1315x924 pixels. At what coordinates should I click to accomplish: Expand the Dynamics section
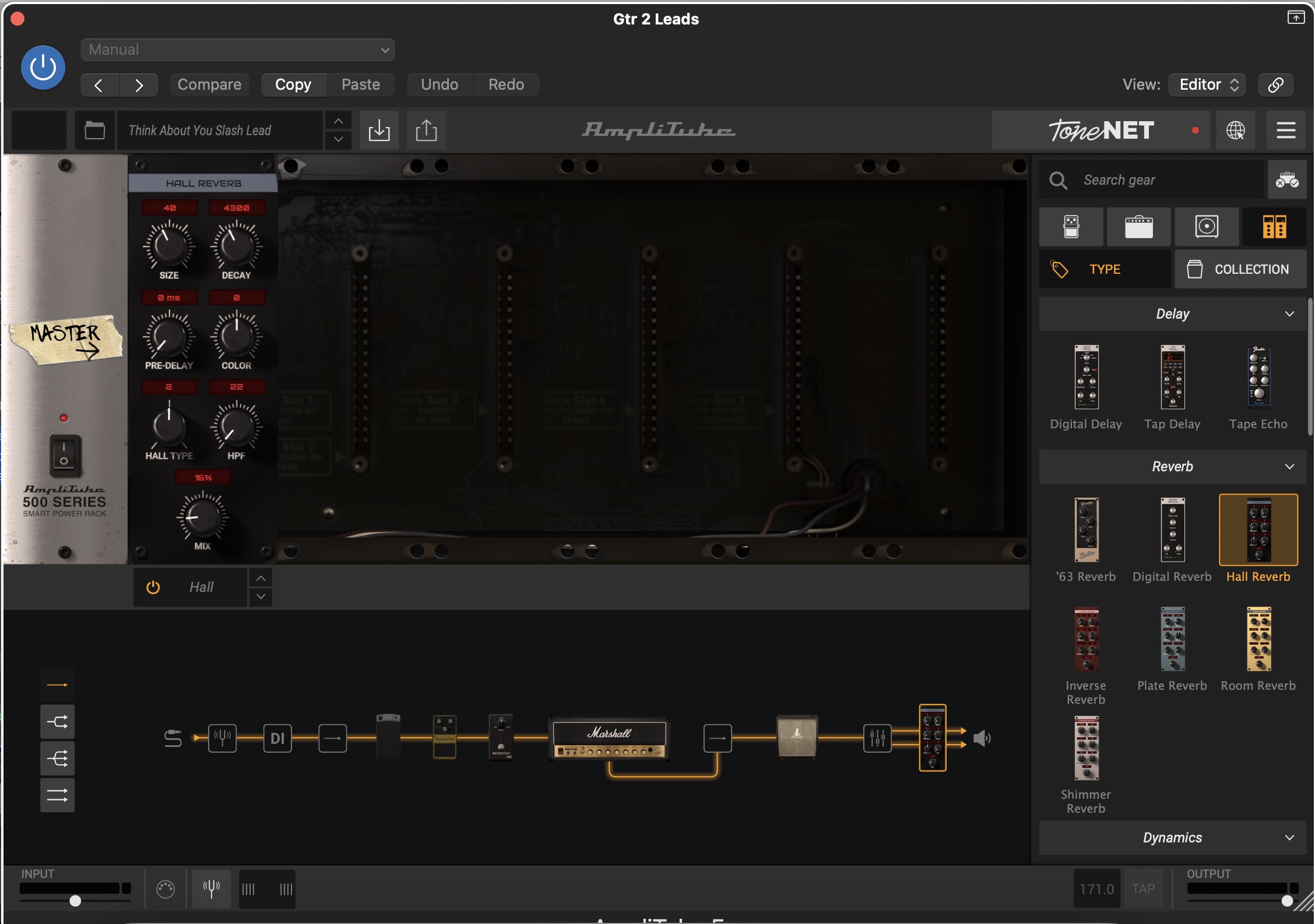click(1173, 838)
